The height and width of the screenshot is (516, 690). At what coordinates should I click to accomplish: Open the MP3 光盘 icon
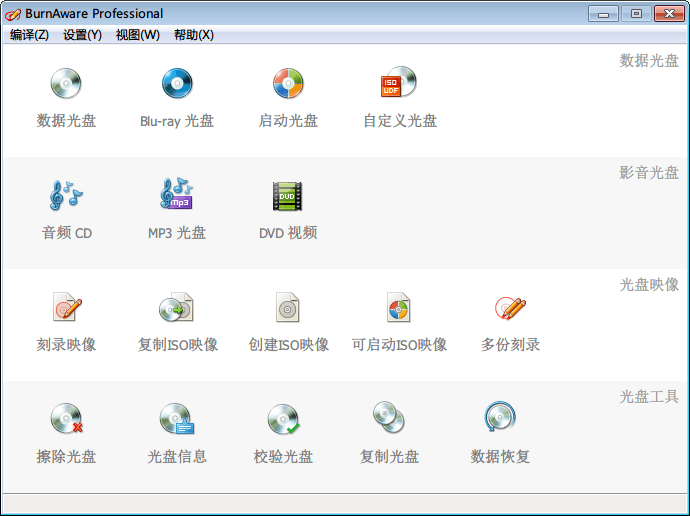(176, 194)
